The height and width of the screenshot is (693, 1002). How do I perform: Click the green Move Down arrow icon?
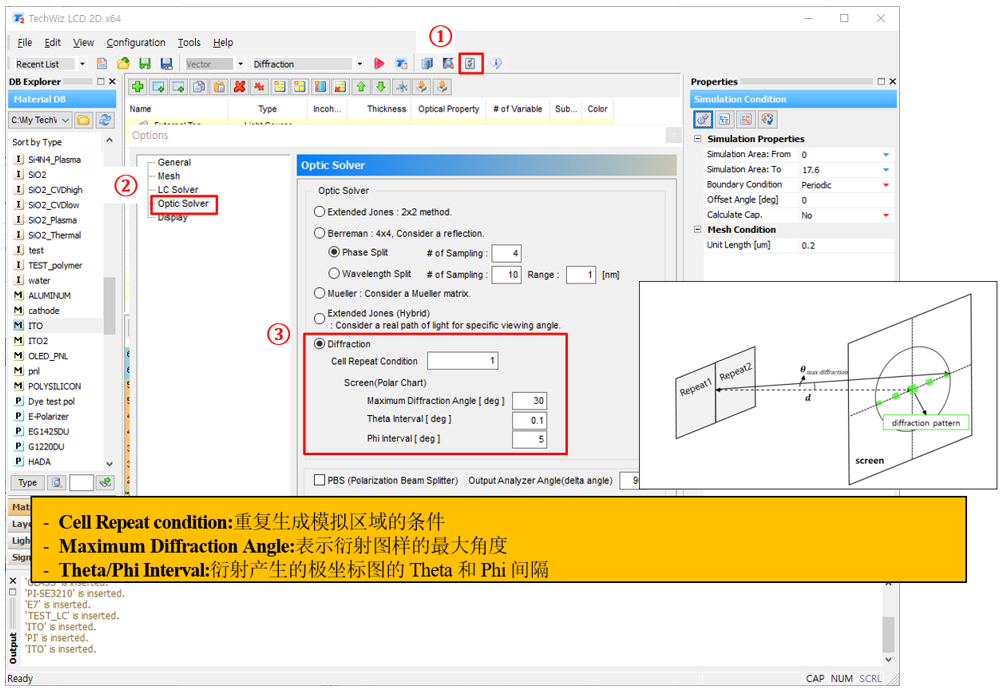coord(380,87)
